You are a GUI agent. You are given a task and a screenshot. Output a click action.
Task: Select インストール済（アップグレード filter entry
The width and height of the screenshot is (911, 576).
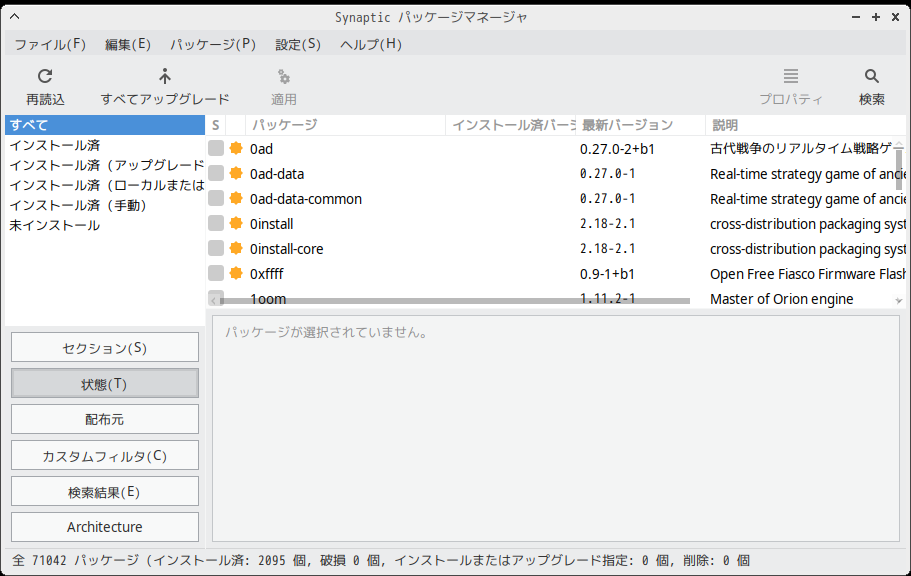pos(105,165)
